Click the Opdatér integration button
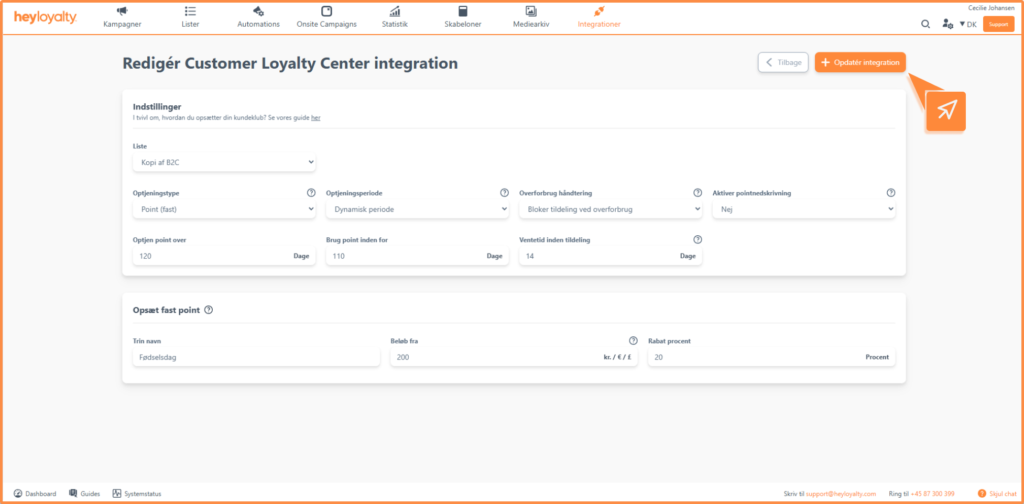 (x=860, y=63)
